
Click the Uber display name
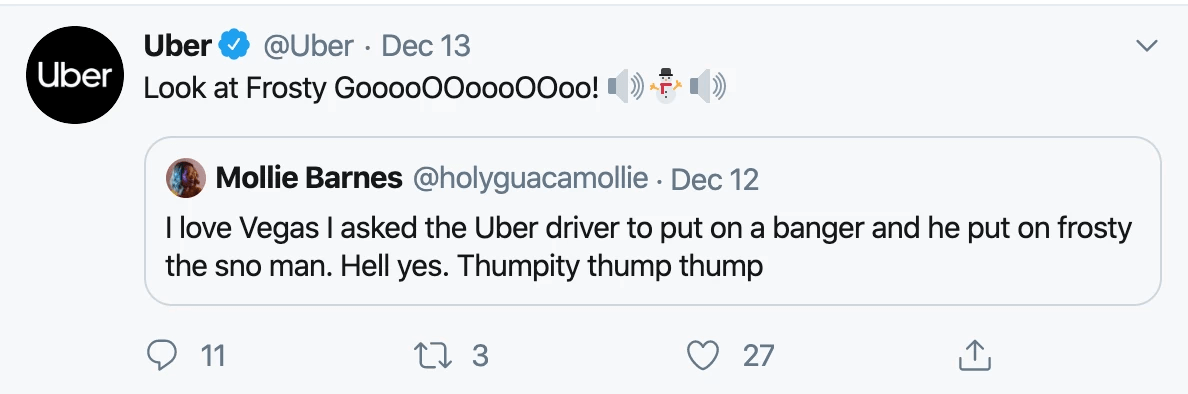click(x=177, y=45)
